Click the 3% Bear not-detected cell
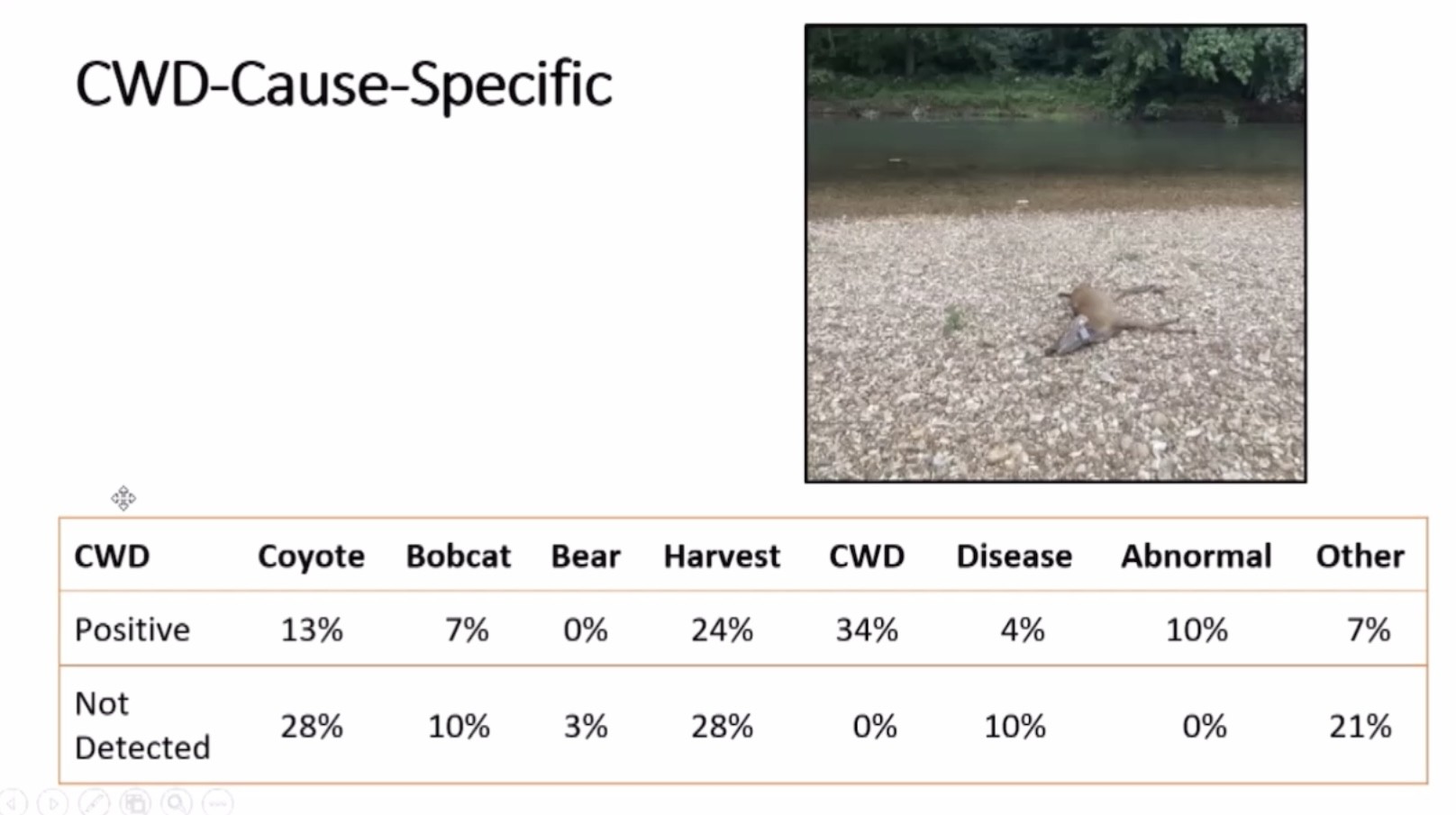This screenshot has height=815, width=1456. (x=586, y=726)
